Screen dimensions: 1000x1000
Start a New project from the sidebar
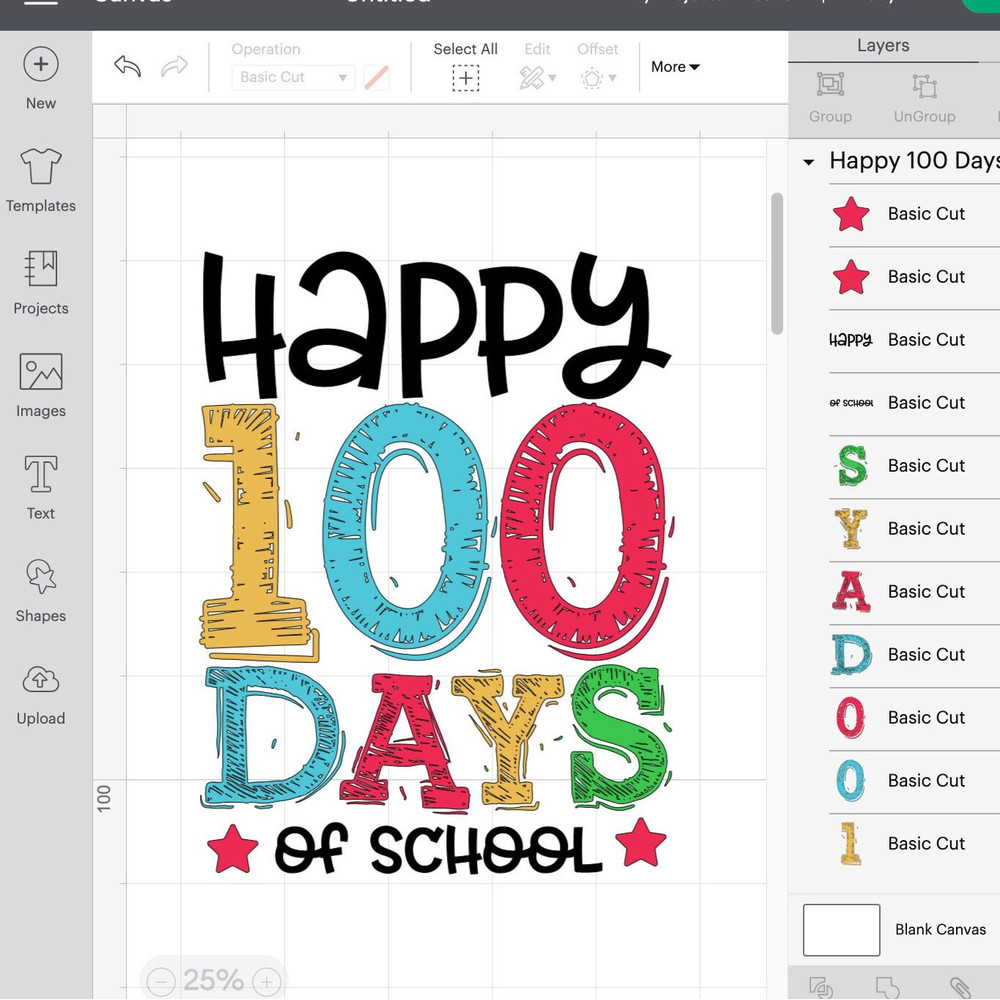point(40,77)
